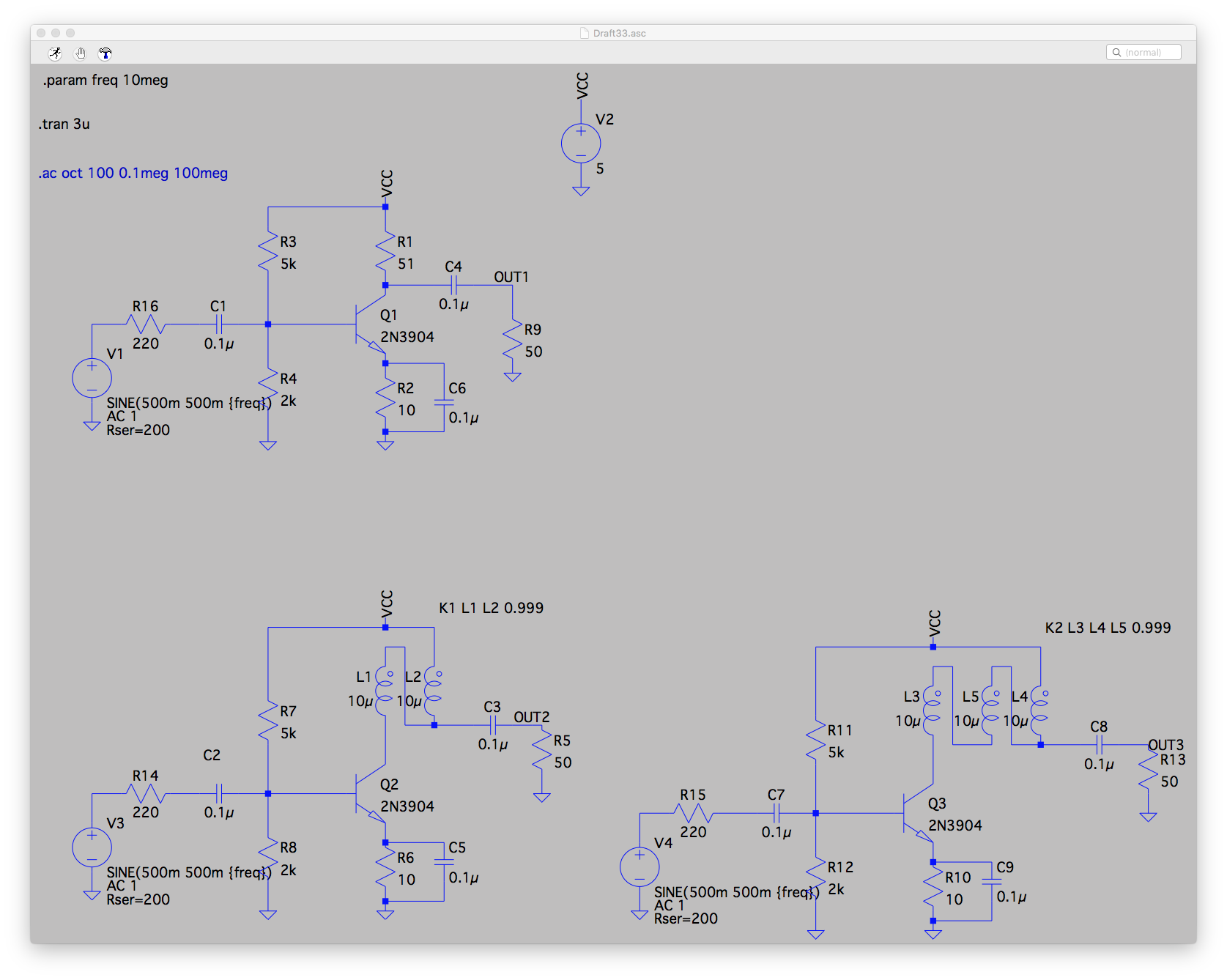Click the Draft33.asc window title
Image resolution: width=1227 pixels, height=980 pixels.
(x=619, y=33)
